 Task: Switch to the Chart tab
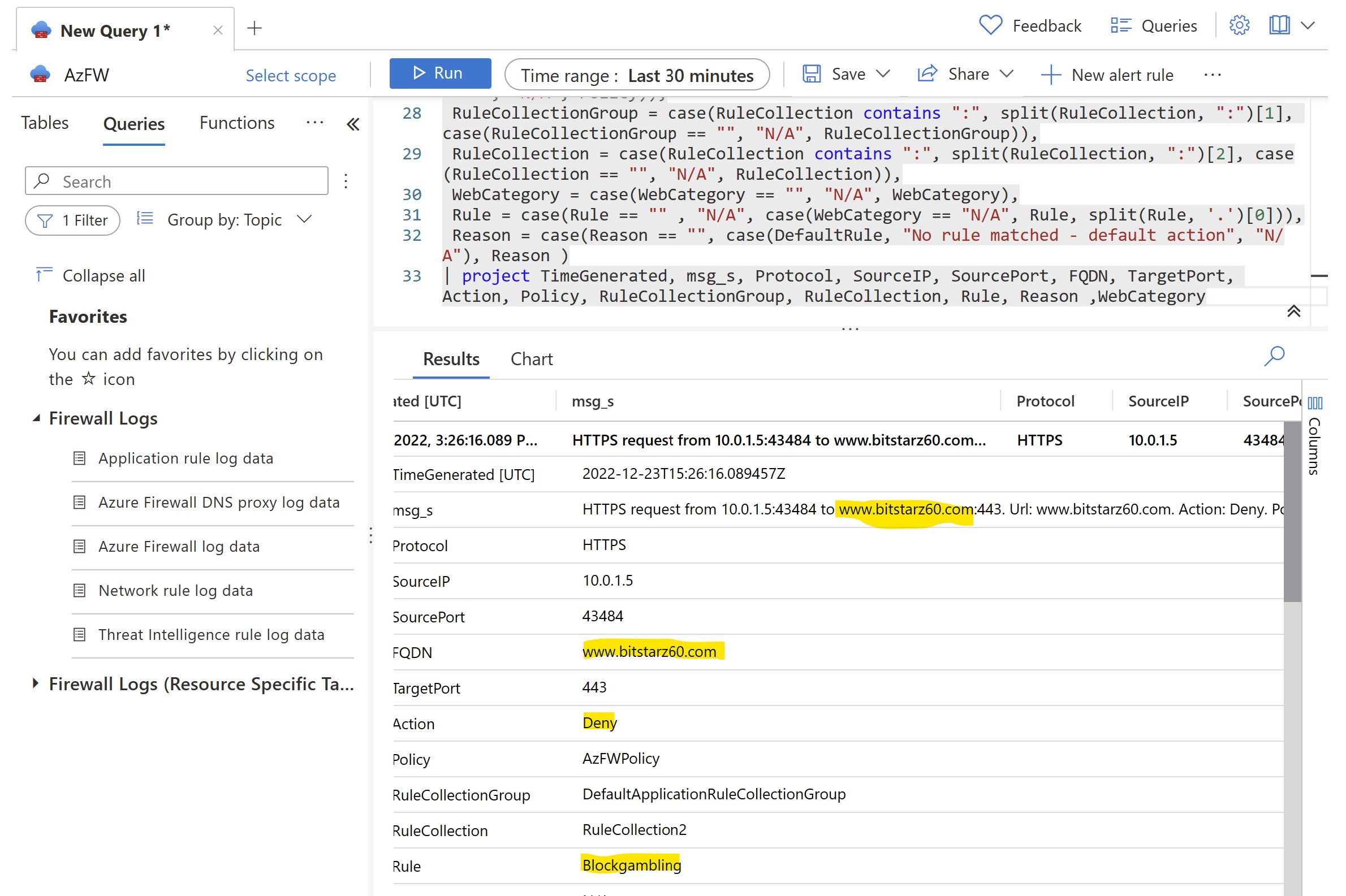[531, 359]
